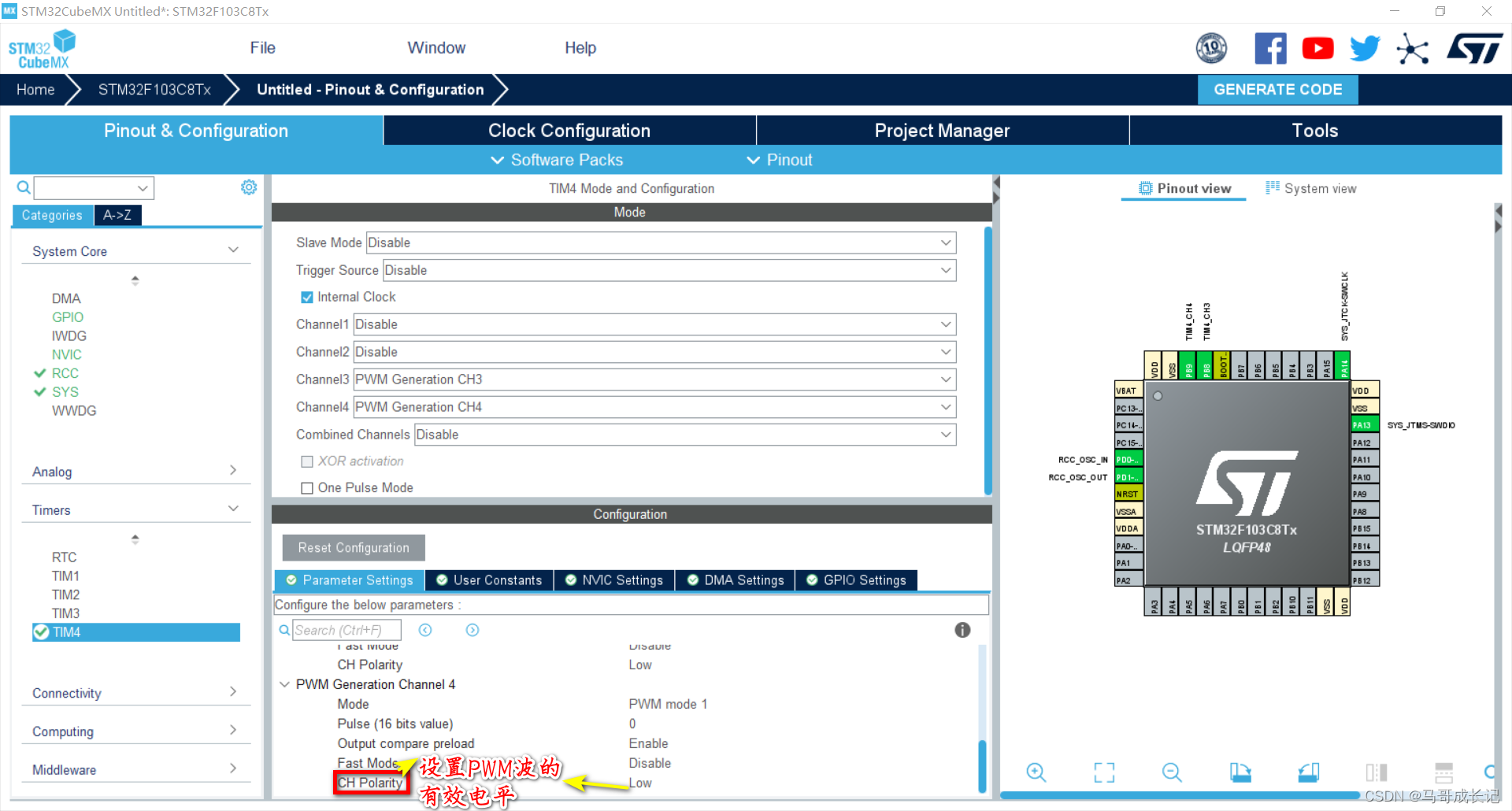Click the green PA13 pin on chip
Image resolution: width=1512 pixels, height=811 pixels.
pos(1365,425)
